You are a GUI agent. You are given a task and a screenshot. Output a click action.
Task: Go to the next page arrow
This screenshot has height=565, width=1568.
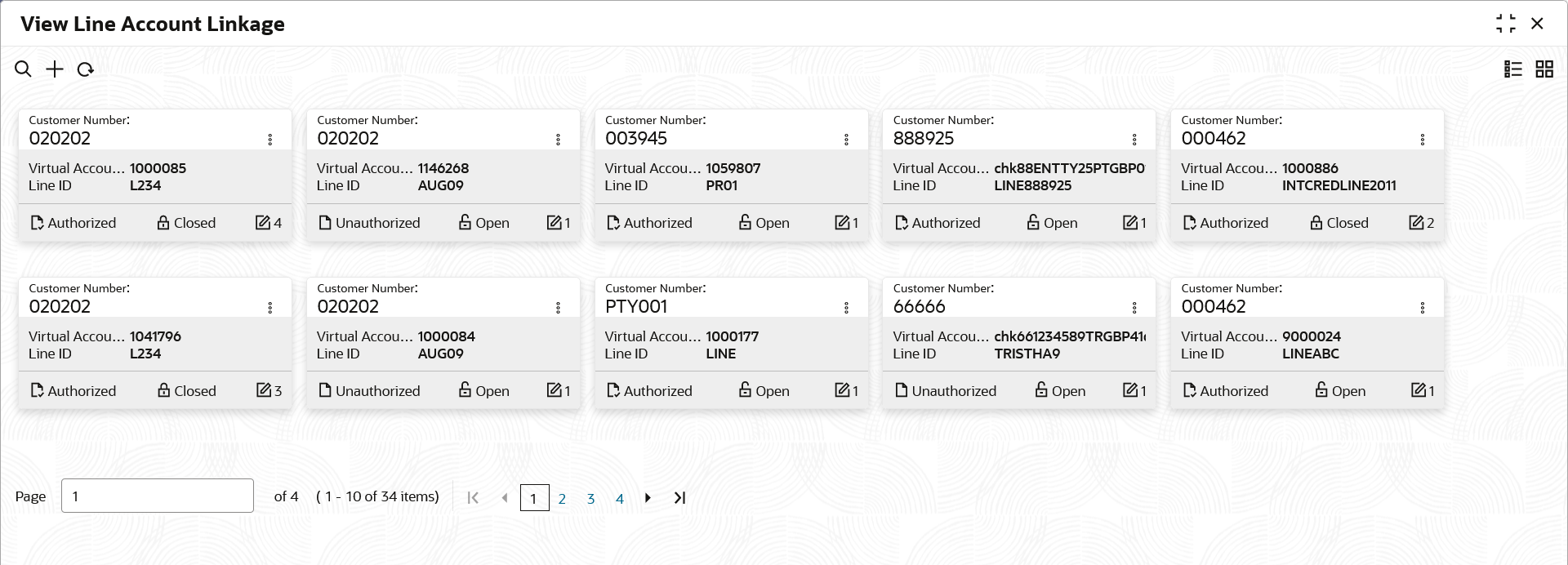pyautogui.click(x=648, y=497)
